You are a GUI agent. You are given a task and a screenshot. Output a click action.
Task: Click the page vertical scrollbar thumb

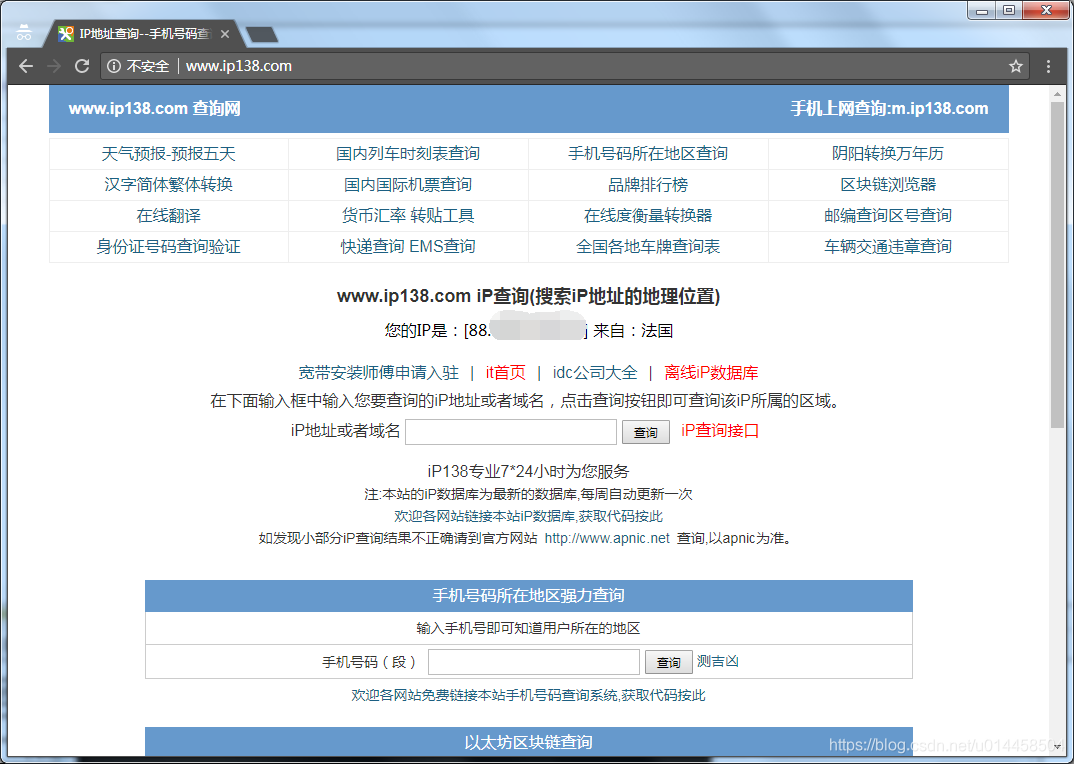[1057, 264]
